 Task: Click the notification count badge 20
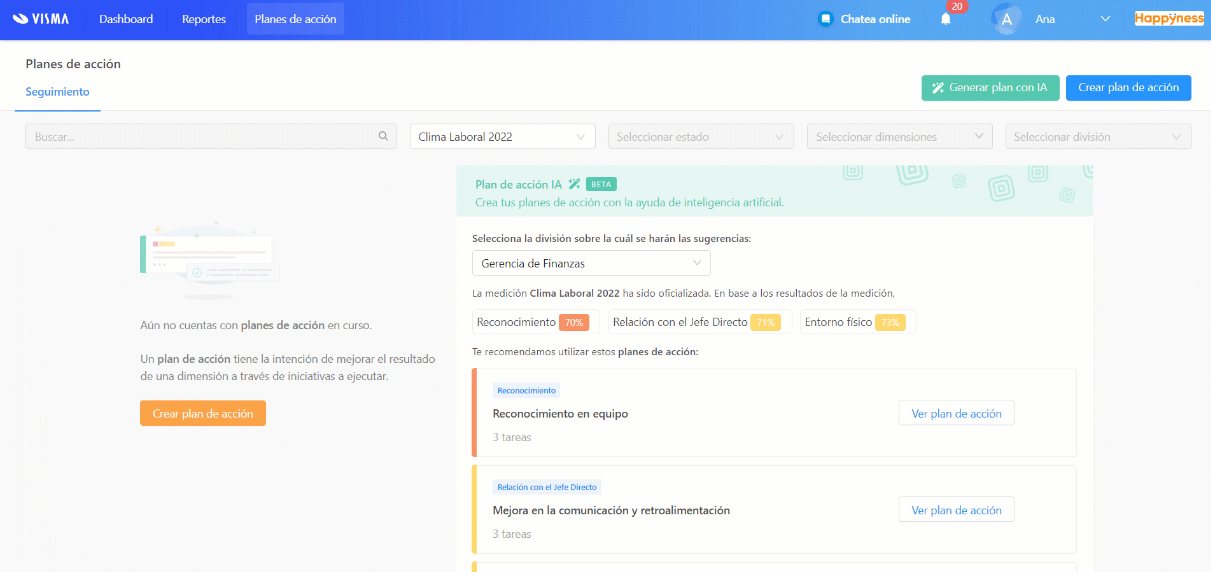[957, 7]
